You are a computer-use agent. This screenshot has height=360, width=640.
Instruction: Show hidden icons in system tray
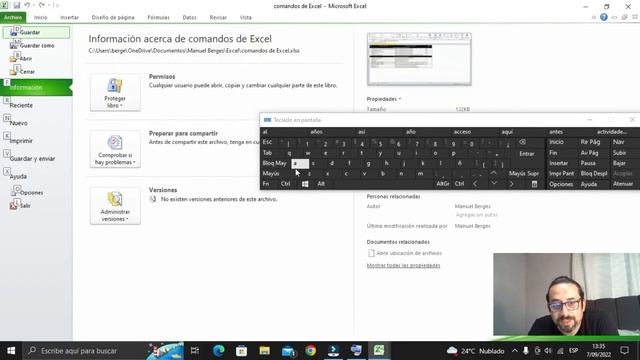coord(514,351)
